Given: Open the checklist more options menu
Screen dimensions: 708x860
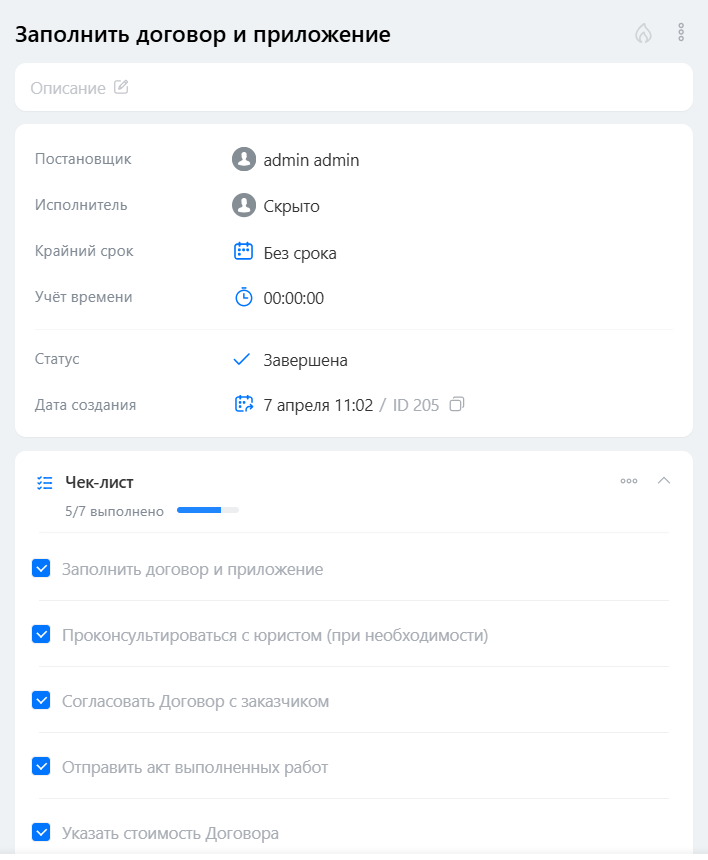Looking at the screenshot, I should pyautogui.click(x=629, y=481).
